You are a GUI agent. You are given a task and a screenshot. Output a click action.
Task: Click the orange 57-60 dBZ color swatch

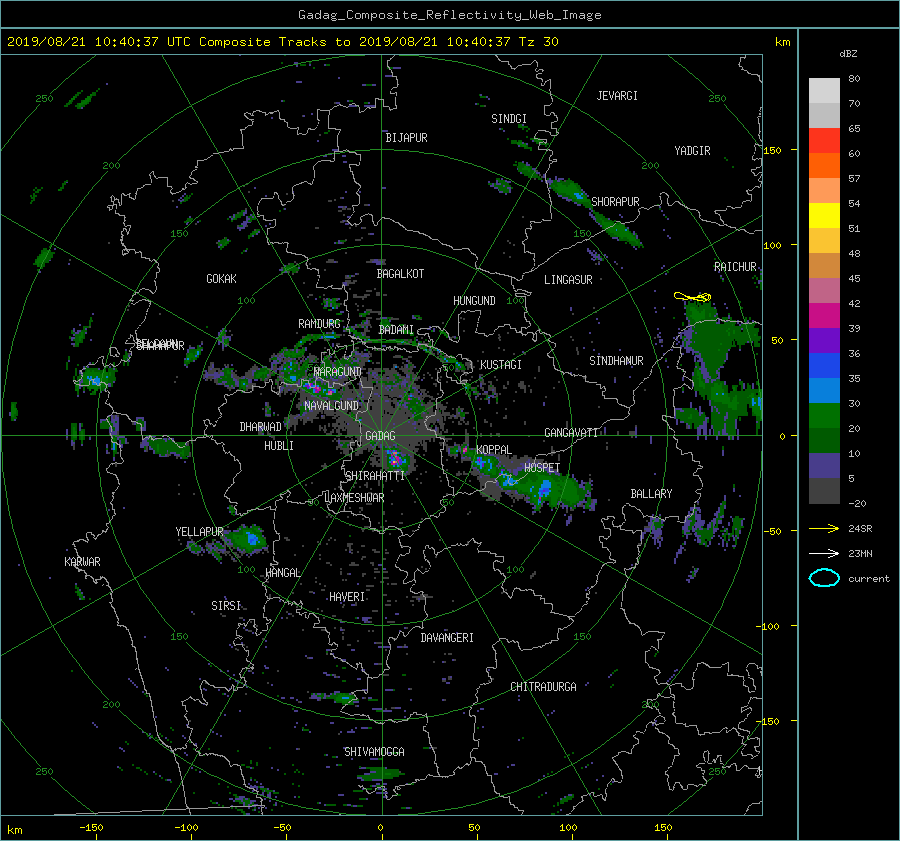pyautogui.click(x=824, y=165)
